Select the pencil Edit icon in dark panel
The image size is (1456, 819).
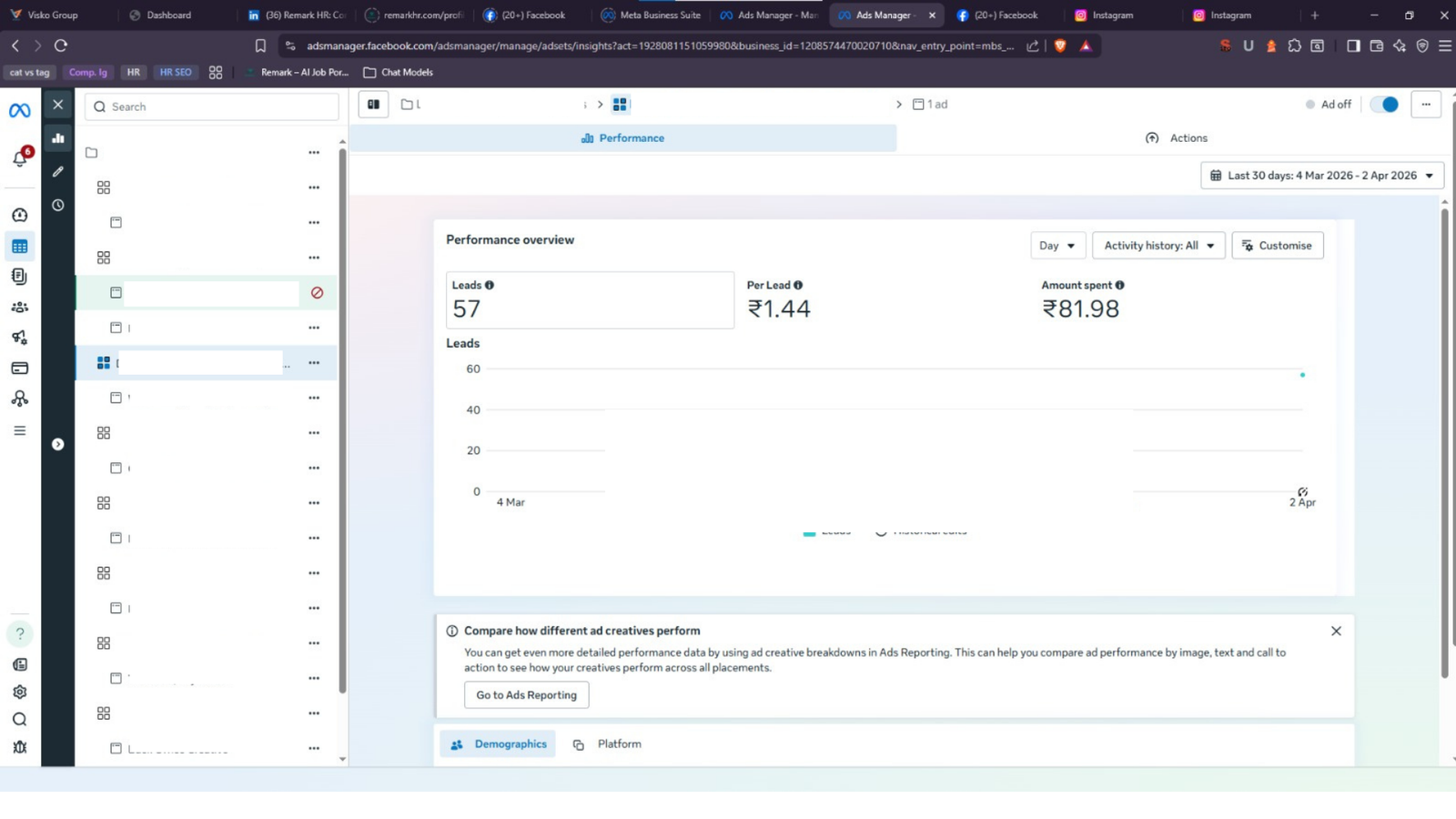[58, 171]
